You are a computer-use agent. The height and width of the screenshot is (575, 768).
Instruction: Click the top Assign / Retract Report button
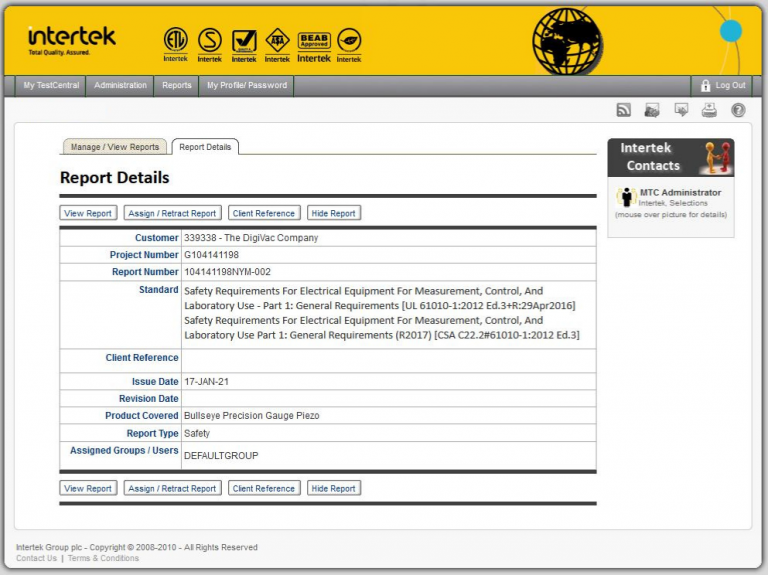tap(172, 213)
